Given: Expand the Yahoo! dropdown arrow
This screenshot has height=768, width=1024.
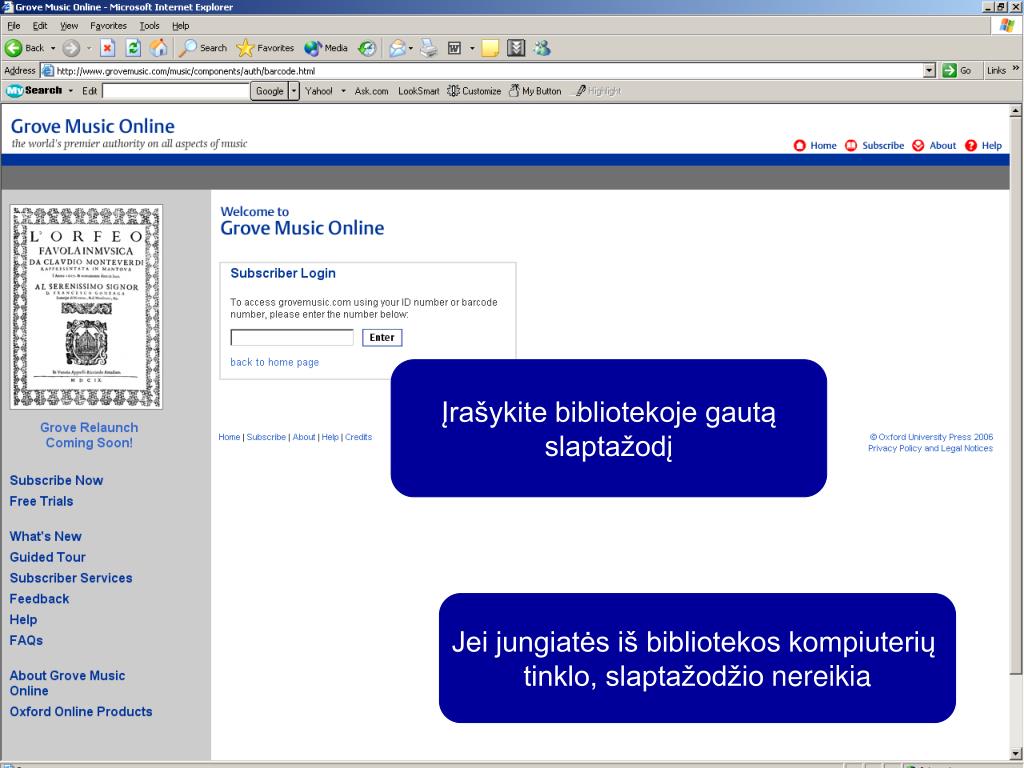Looking at the screenshot, I should click(x=344, y=91).
